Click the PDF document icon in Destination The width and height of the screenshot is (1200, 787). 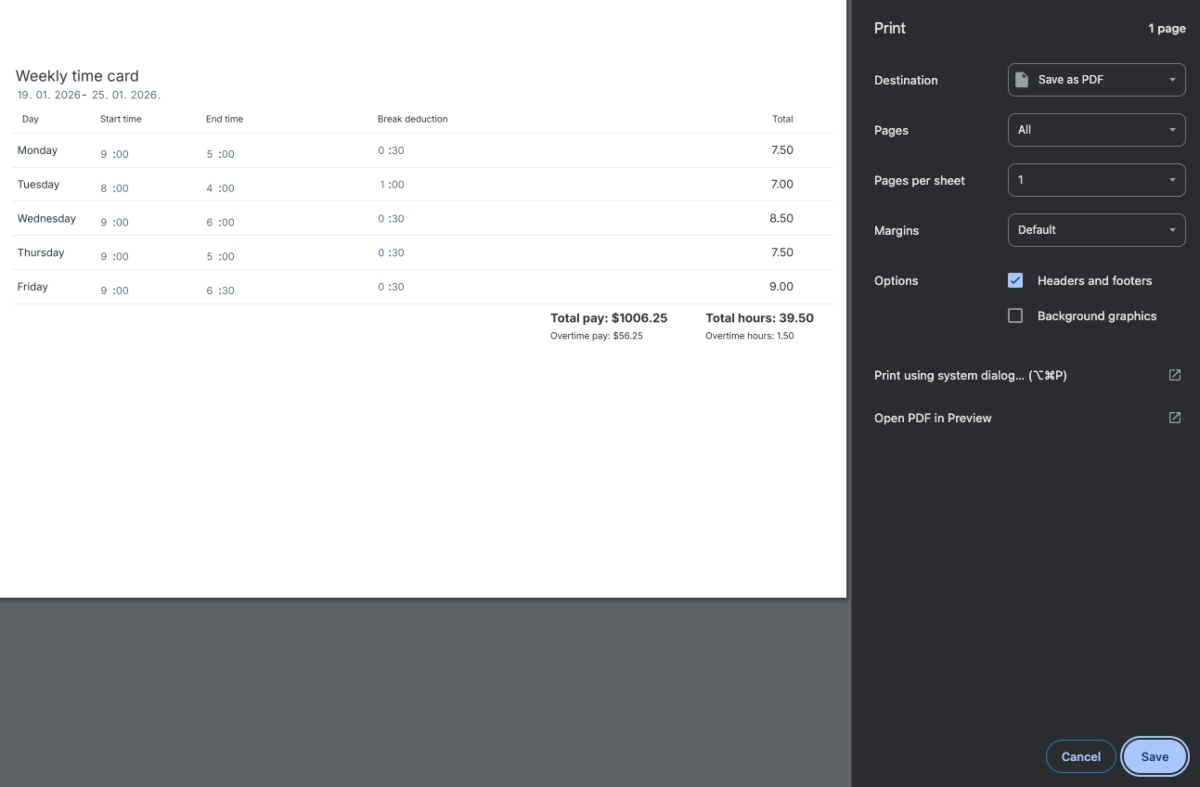(1022, 80)
